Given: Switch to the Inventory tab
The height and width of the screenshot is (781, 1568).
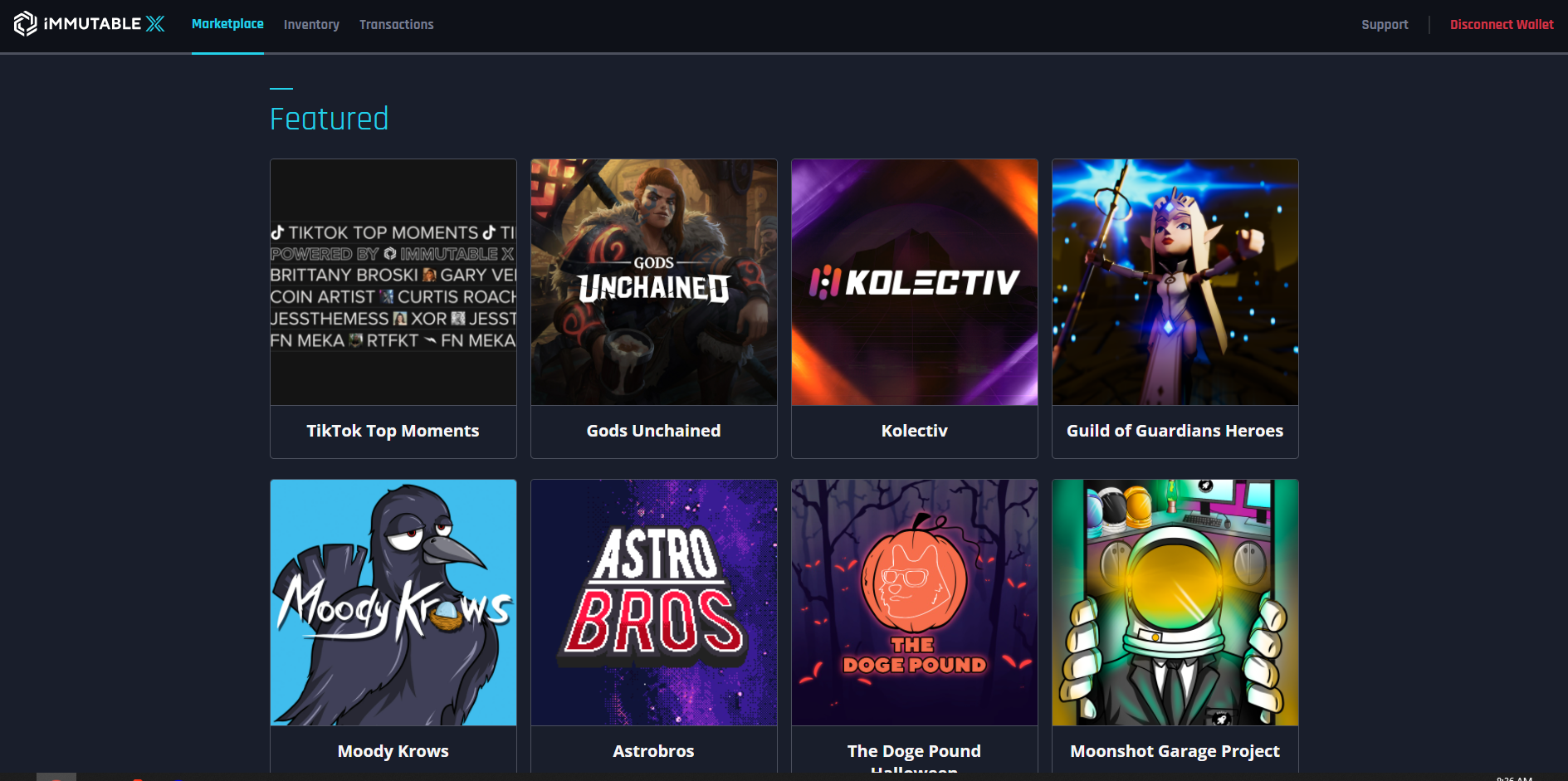Looking at the screenshot, I should pyautogui.click(x=311, y=25).
